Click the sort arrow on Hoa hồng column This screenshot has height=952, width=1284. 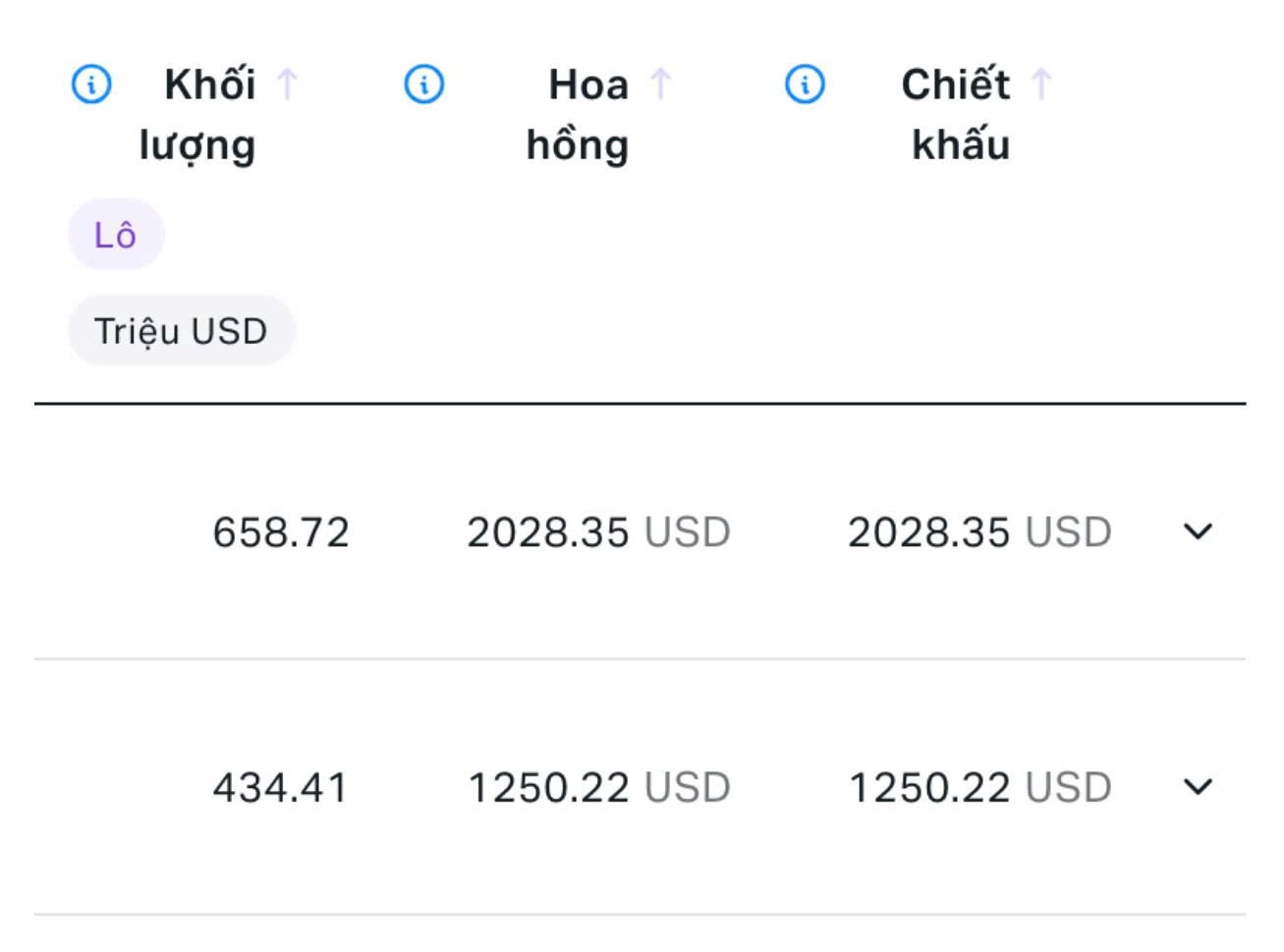tap(660, 84)
